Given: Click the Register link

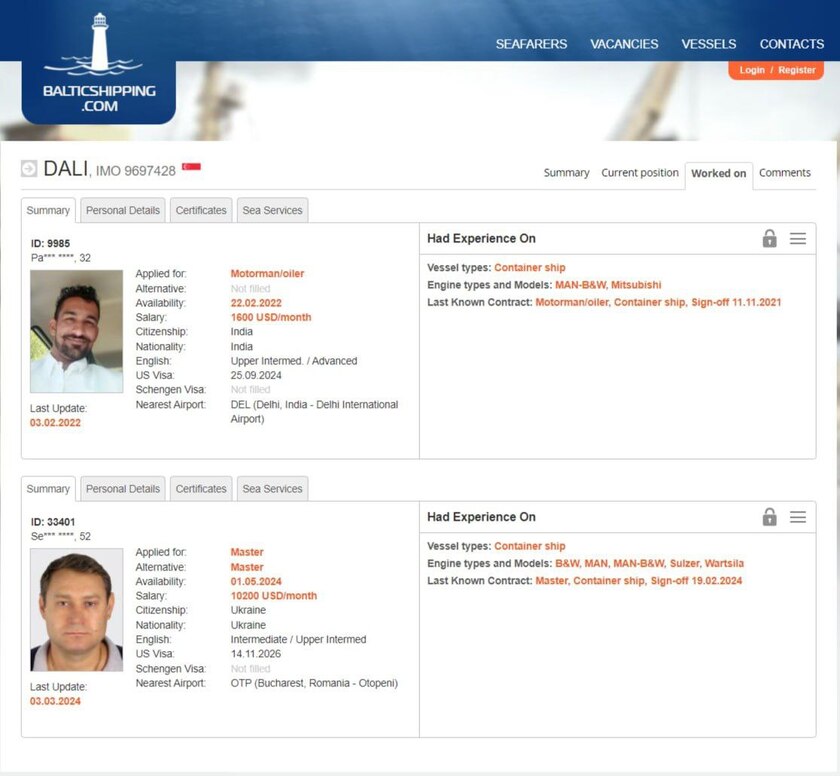Looking at the screenshot, I should pyautogui.click(x=797, y=70).
